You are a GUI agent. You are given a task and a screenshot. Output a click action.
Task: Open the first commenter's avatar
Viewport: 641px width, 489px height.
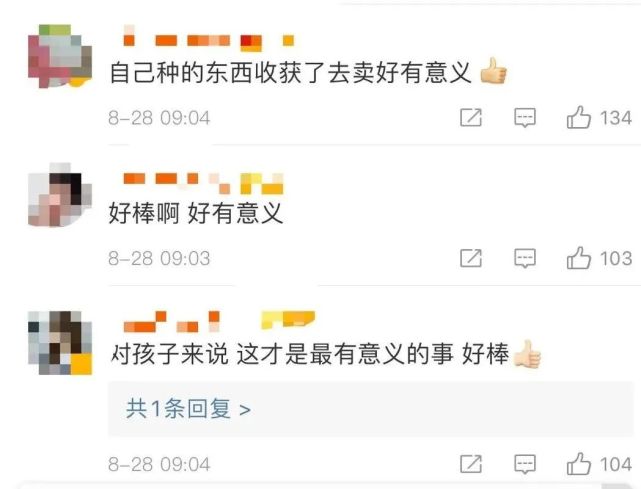(60, 56)
